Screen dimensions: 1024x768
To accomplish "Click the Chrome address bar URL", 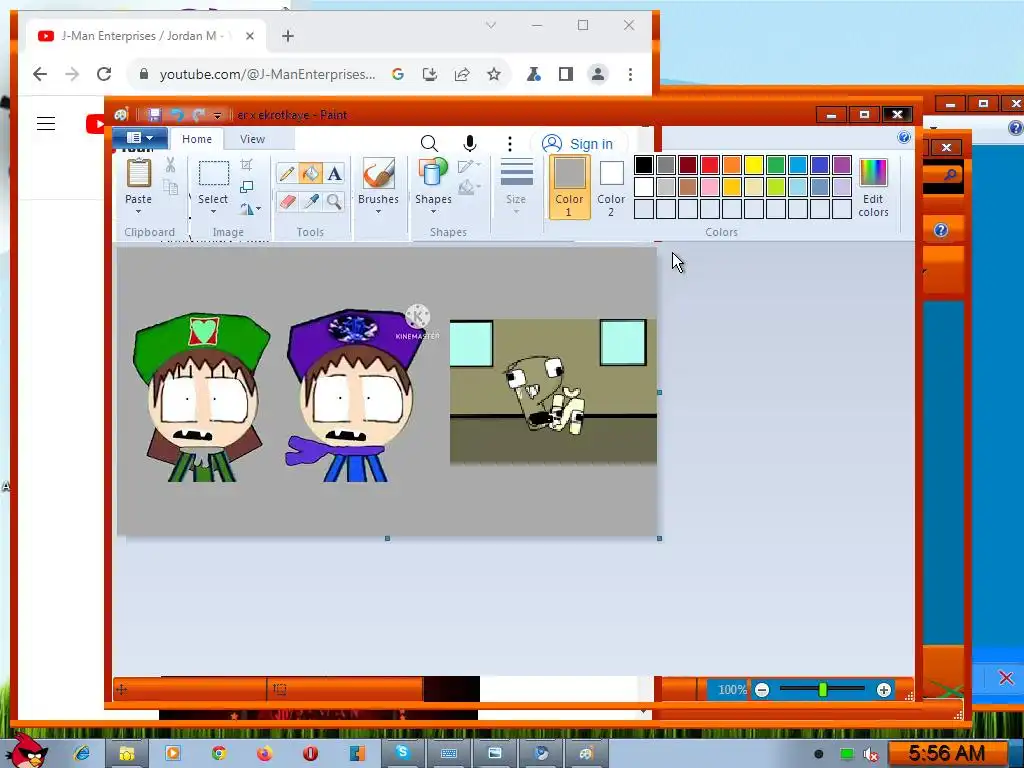I will click(x=267, y=74).
